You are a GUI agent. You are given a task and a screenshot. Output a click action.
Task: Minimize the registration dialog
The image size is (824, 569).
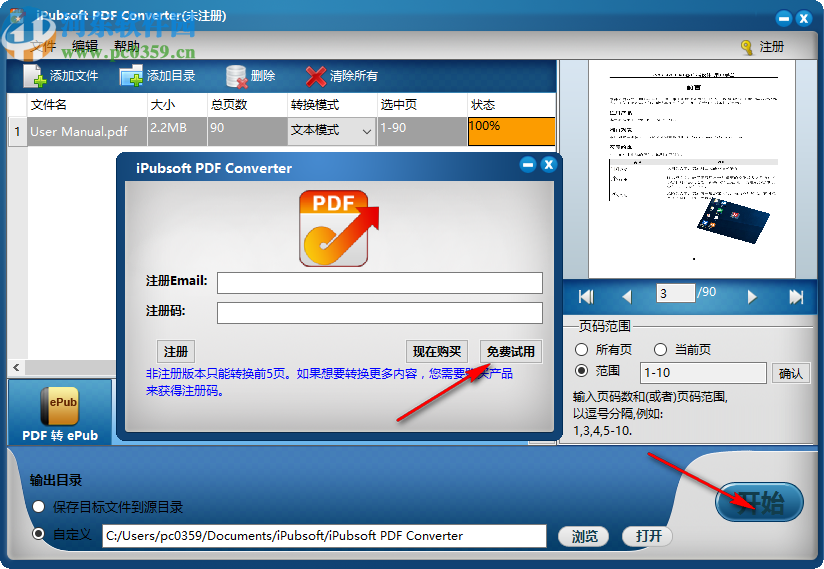528,165
